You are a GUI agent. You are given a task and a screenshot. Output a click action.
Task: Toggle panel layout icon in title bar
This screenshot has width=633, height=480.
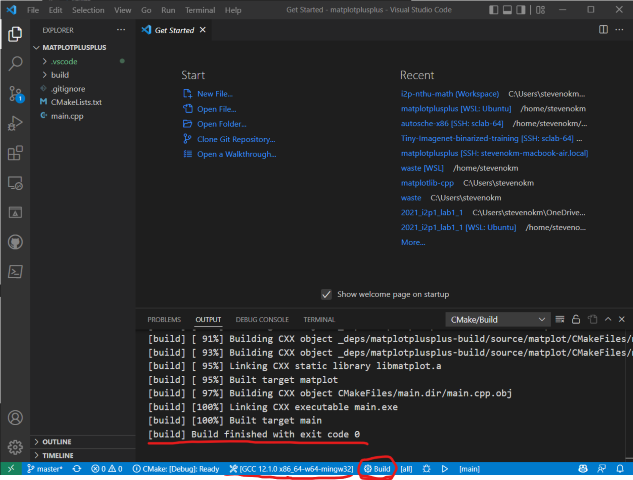pos(507,10)
